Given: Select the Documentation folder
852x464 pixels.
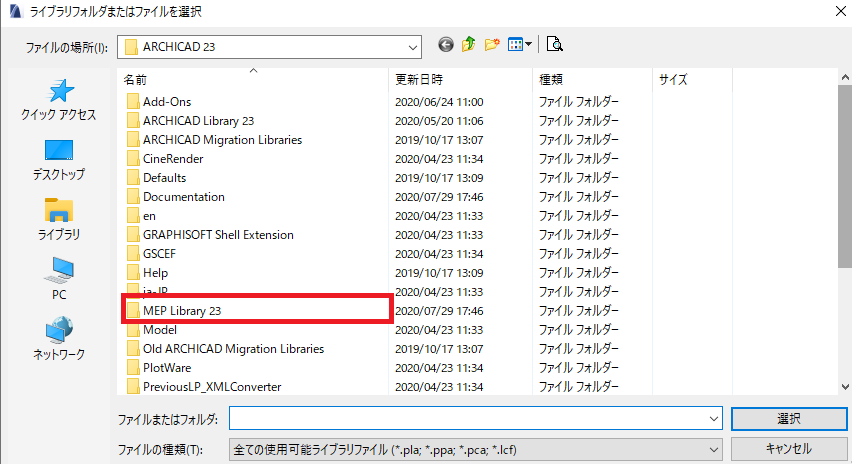Looking at the screenshot, I should (x=184, y=197).
